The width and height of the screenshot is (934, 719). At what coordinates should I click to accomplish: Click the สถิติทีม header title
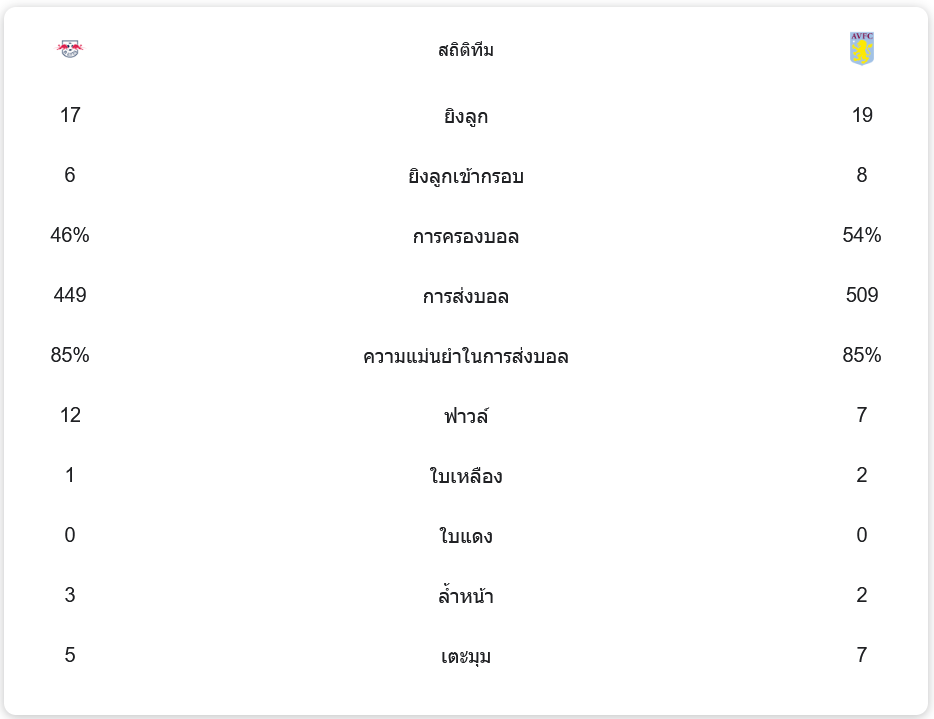(466, 50)
